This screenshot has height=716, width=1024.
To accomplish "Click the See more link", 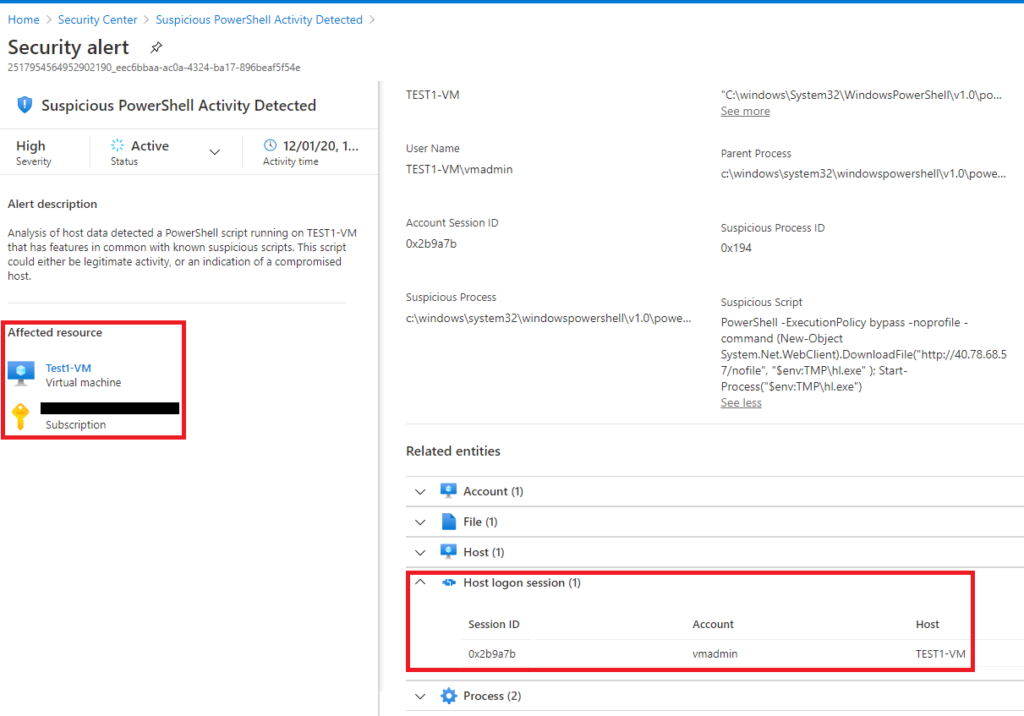I will coord(745,111).
